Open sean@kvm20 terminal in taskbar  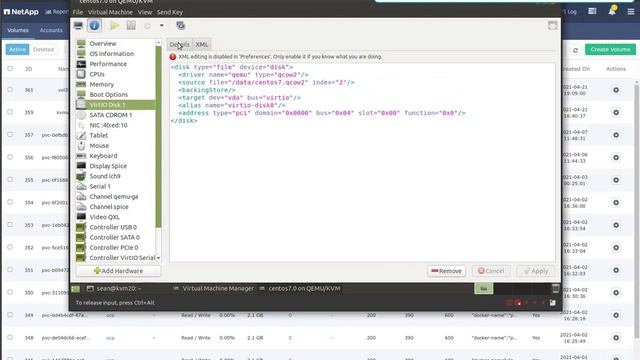click(114, 289)
